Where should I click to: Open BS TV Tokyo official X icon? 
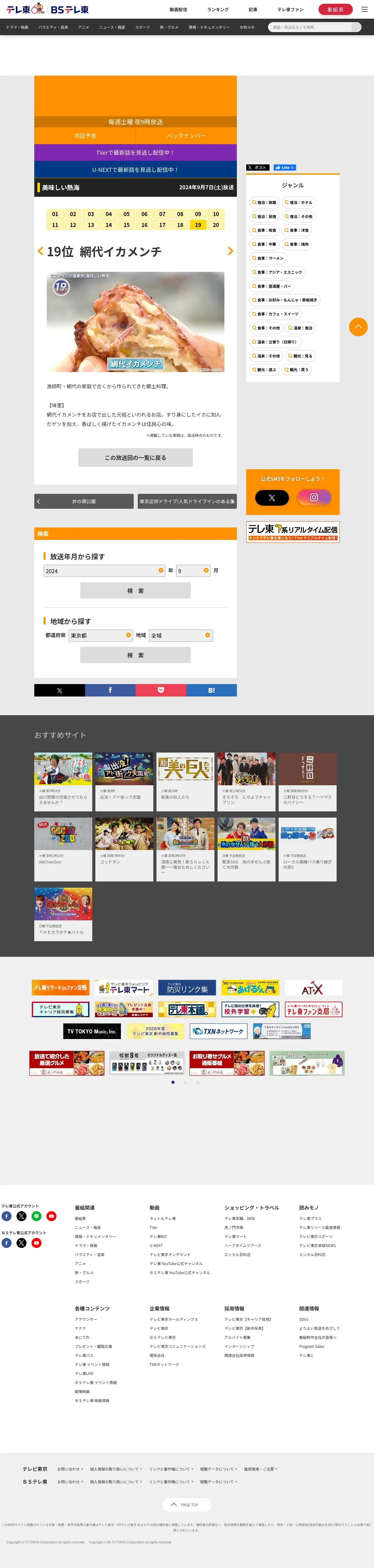tap(21, 1243)
